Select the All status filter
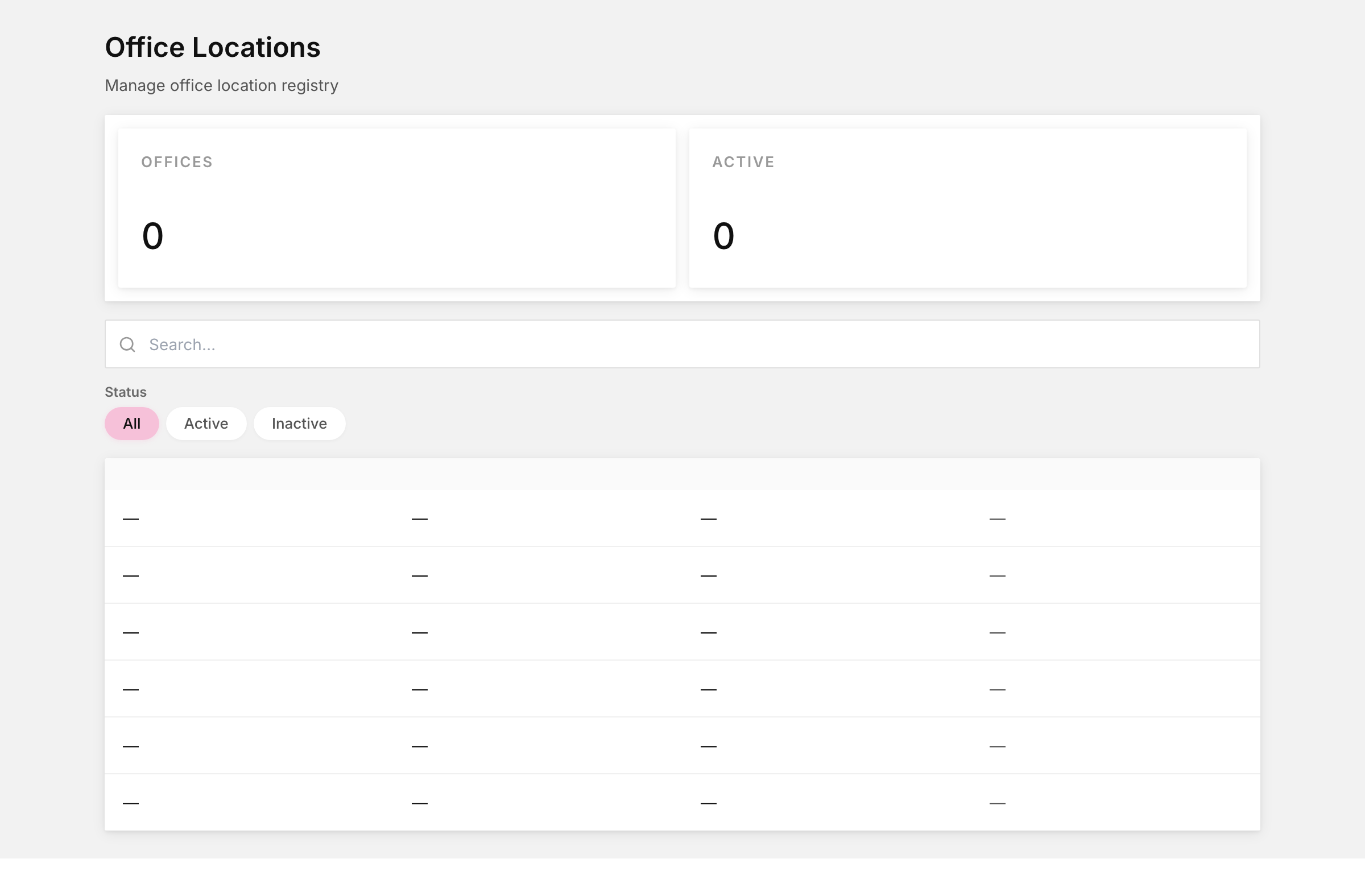This screenshot has height=896, width=1365. 132,424
